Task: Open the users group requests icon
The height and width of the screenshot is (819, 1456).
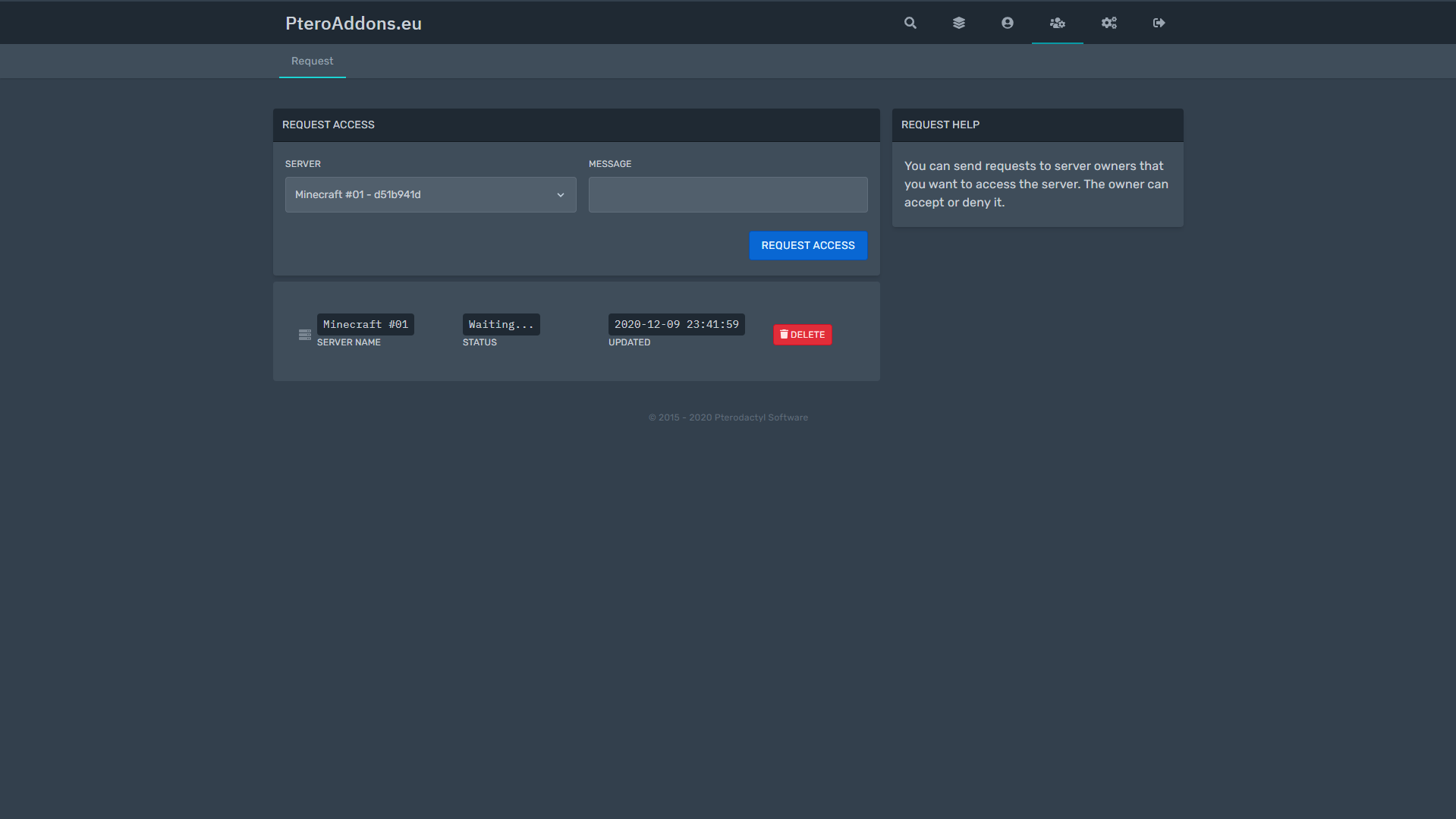Action: click(x=1057, y=23)
